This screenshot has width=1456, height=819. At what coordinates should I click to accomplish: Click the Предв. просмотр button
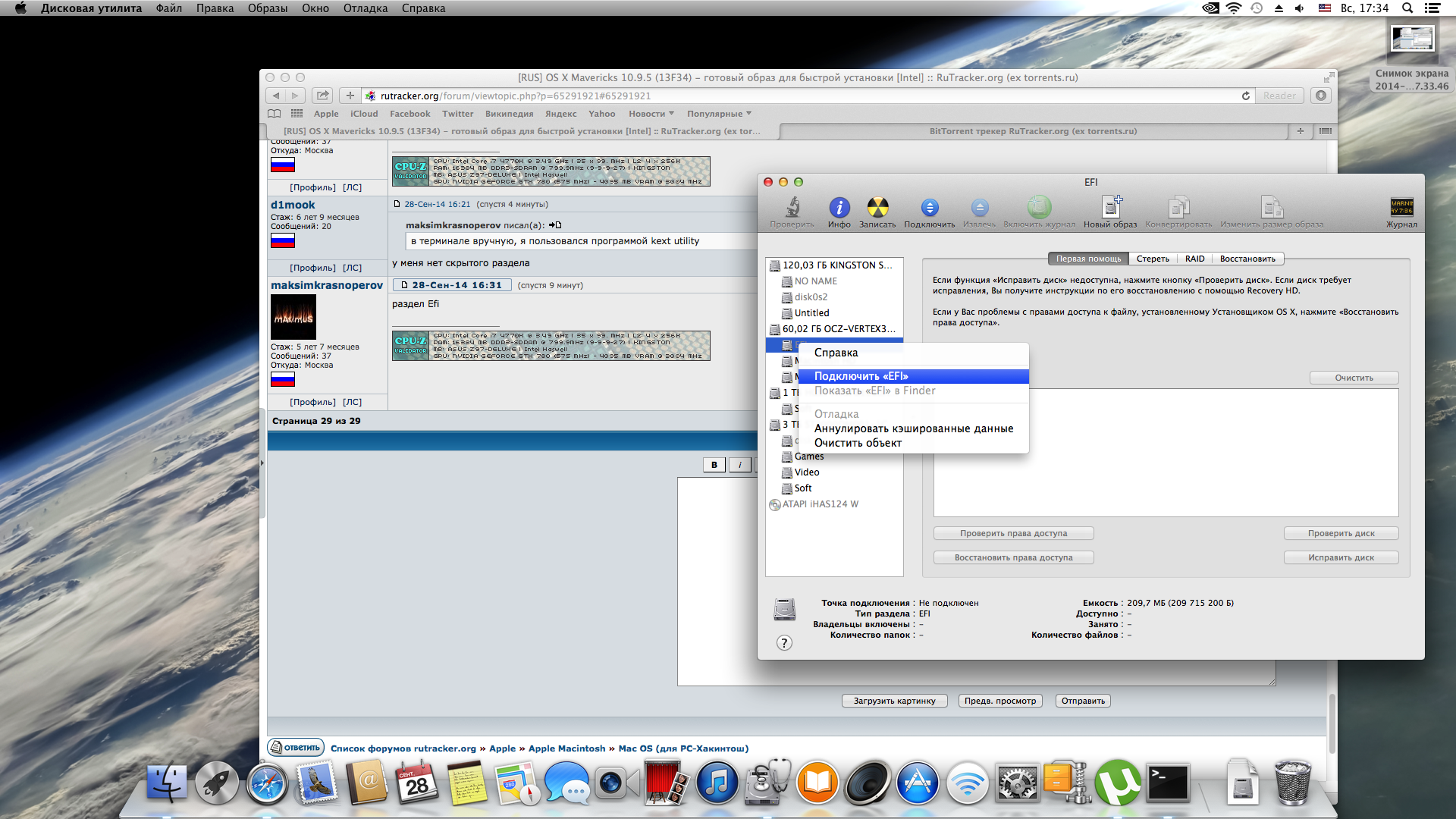(x=999, y=701)
